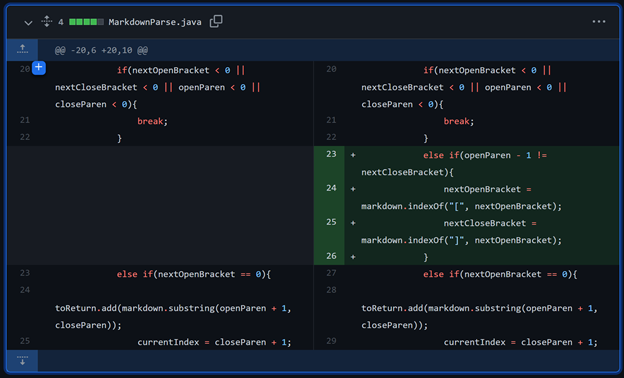The width and height of the screenshot is (624, 378).
Task: Click 'break;' in the left pane
Action: pos(152,121)
